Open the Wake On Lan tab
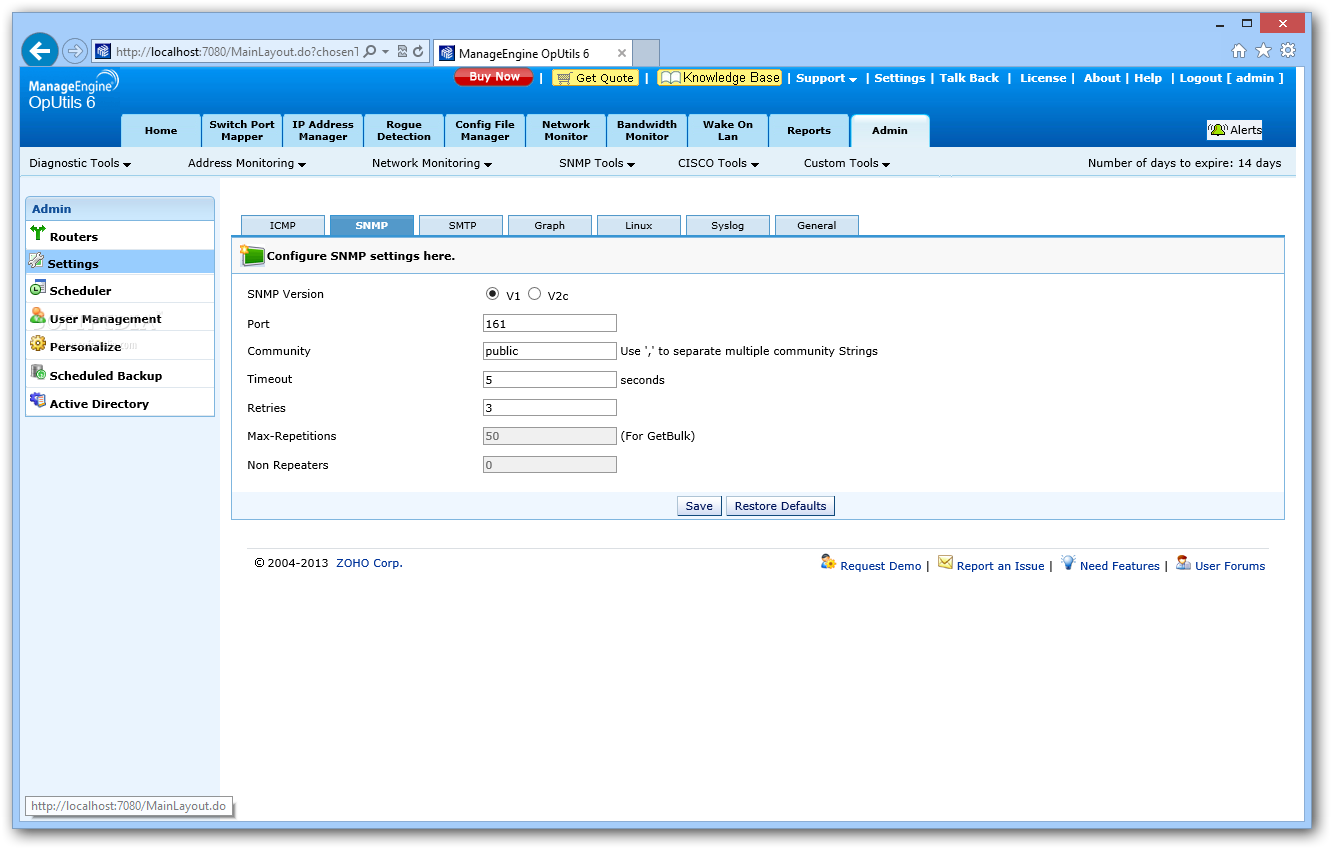Image resolution: width=1332 pixels, height=849 pixels. (728, 131)
